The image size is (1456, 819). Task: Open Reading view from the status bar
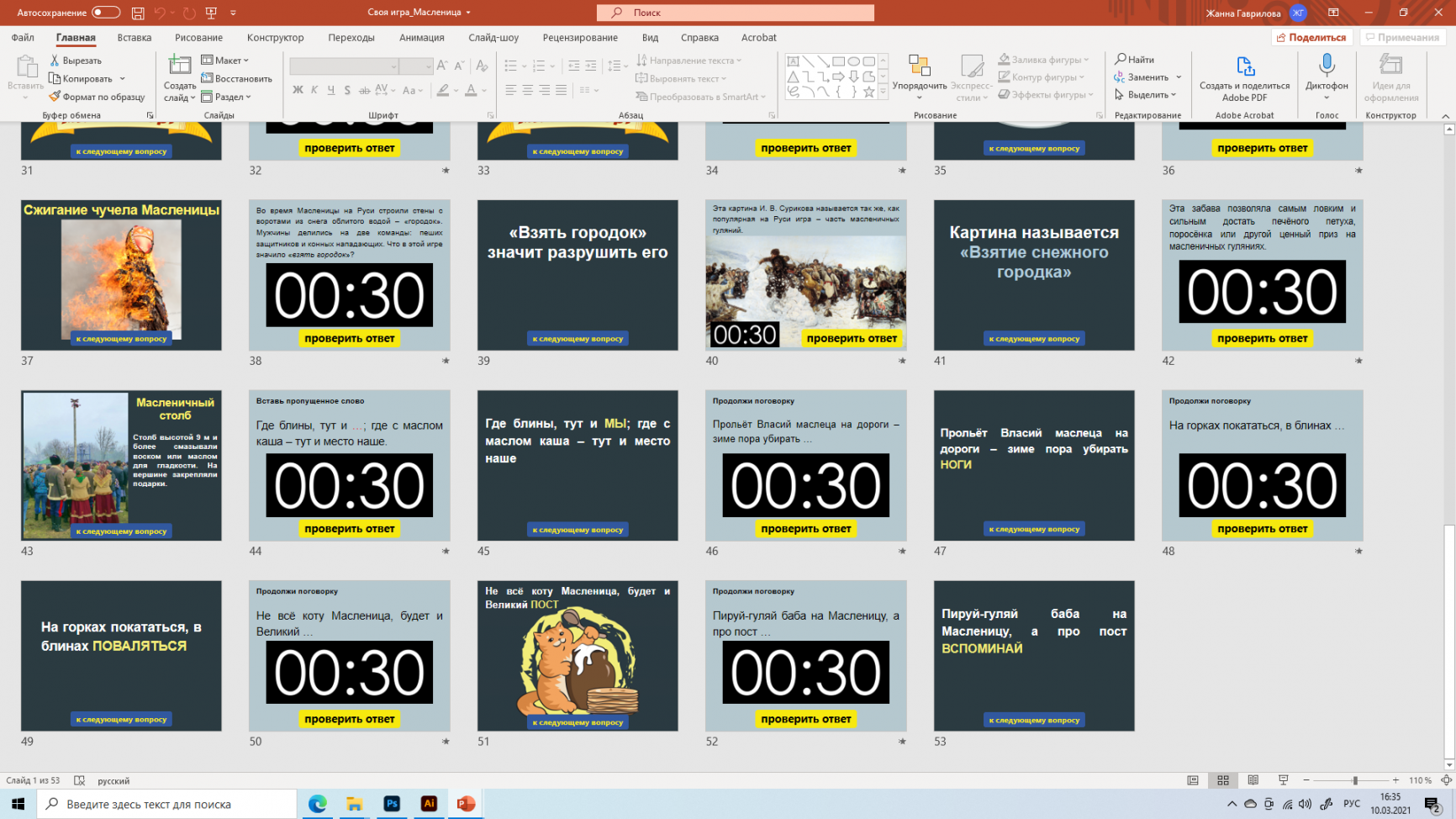coord(1253,780)
